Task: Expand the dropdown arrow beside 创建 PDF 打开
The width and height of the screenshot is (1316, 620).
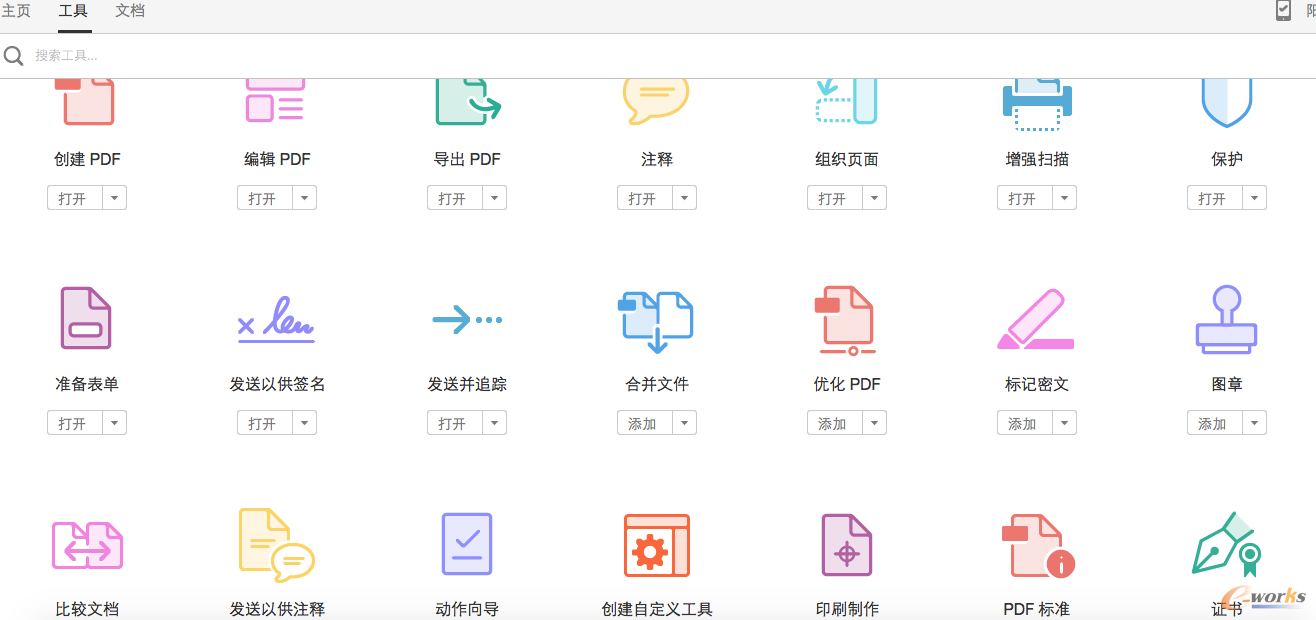Action: [114, 198]
